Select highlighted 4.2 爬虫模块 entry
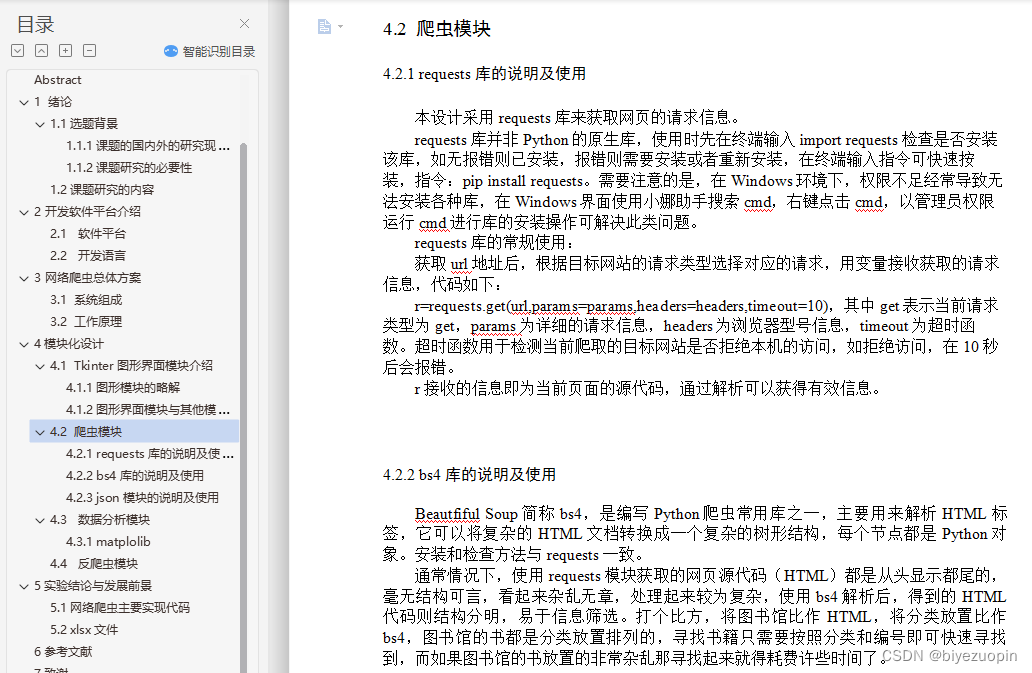 pyautogui.click(x=134, y=432)
